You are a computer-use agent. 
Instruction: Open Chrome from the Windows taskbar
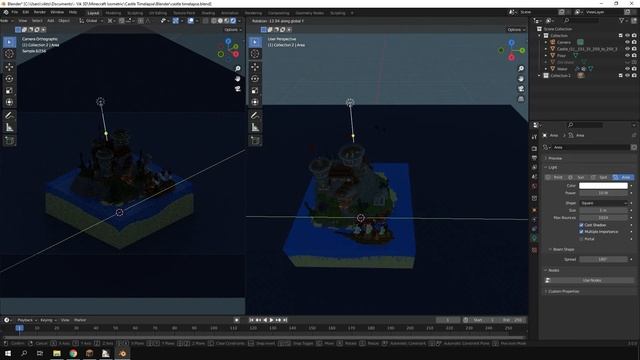pyautogui.click(x=73, y=353)
